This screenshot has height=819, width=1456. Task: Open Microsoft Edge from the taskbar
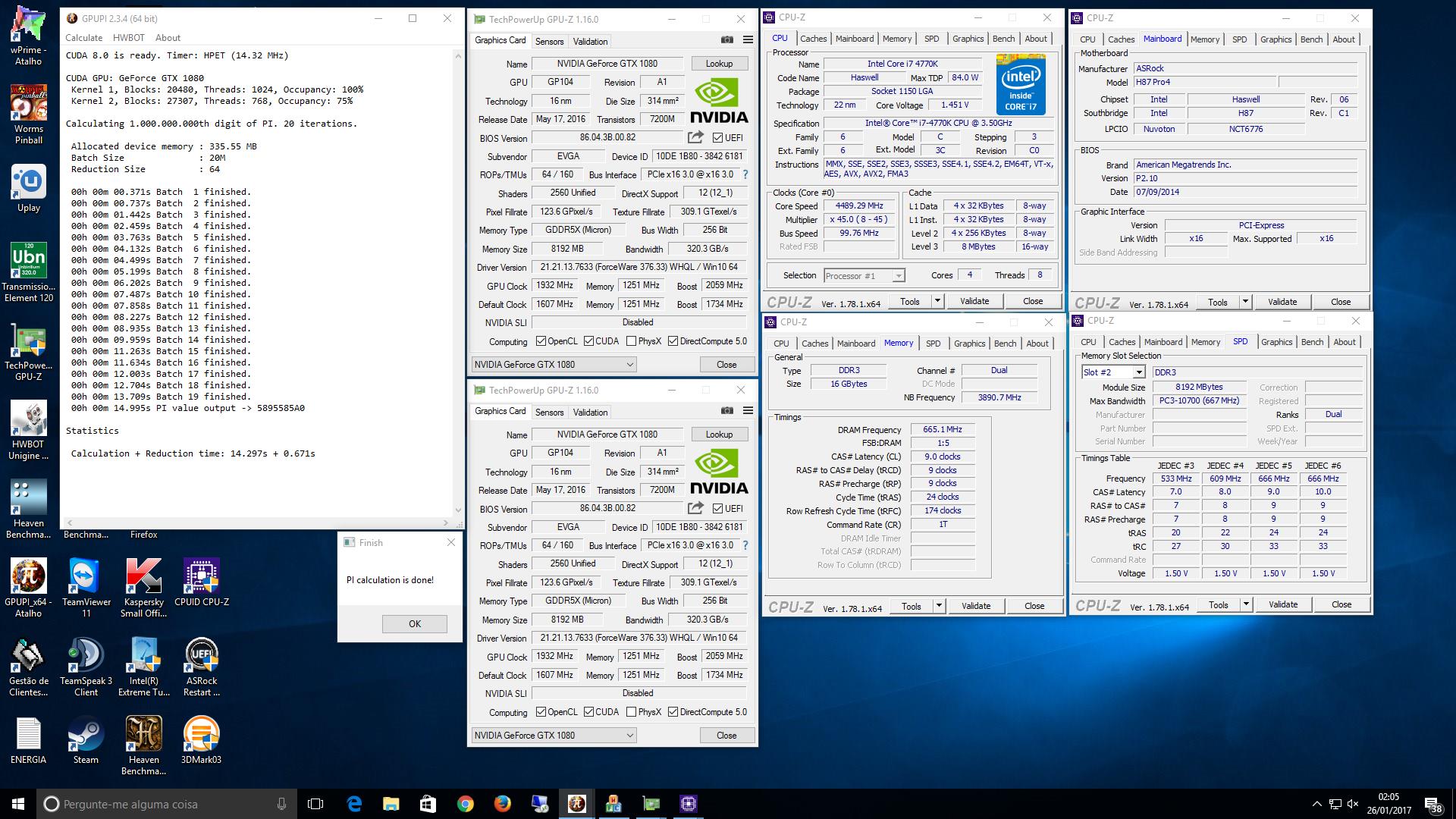[354, 804]
